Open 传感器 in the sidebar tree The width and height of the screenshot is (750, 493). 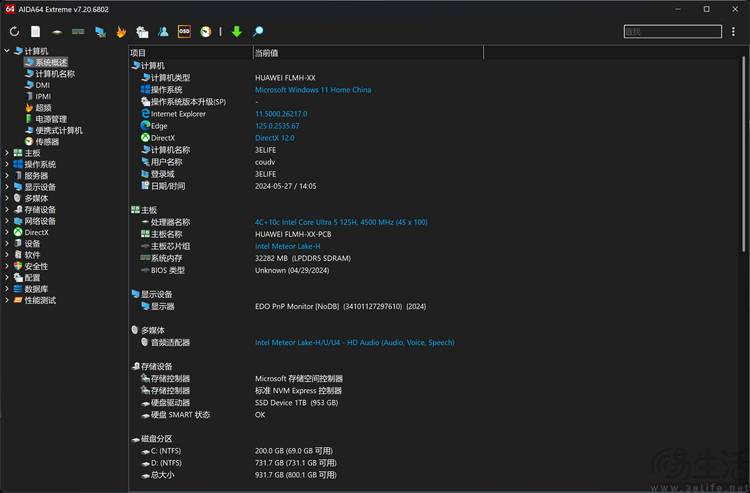42,142
